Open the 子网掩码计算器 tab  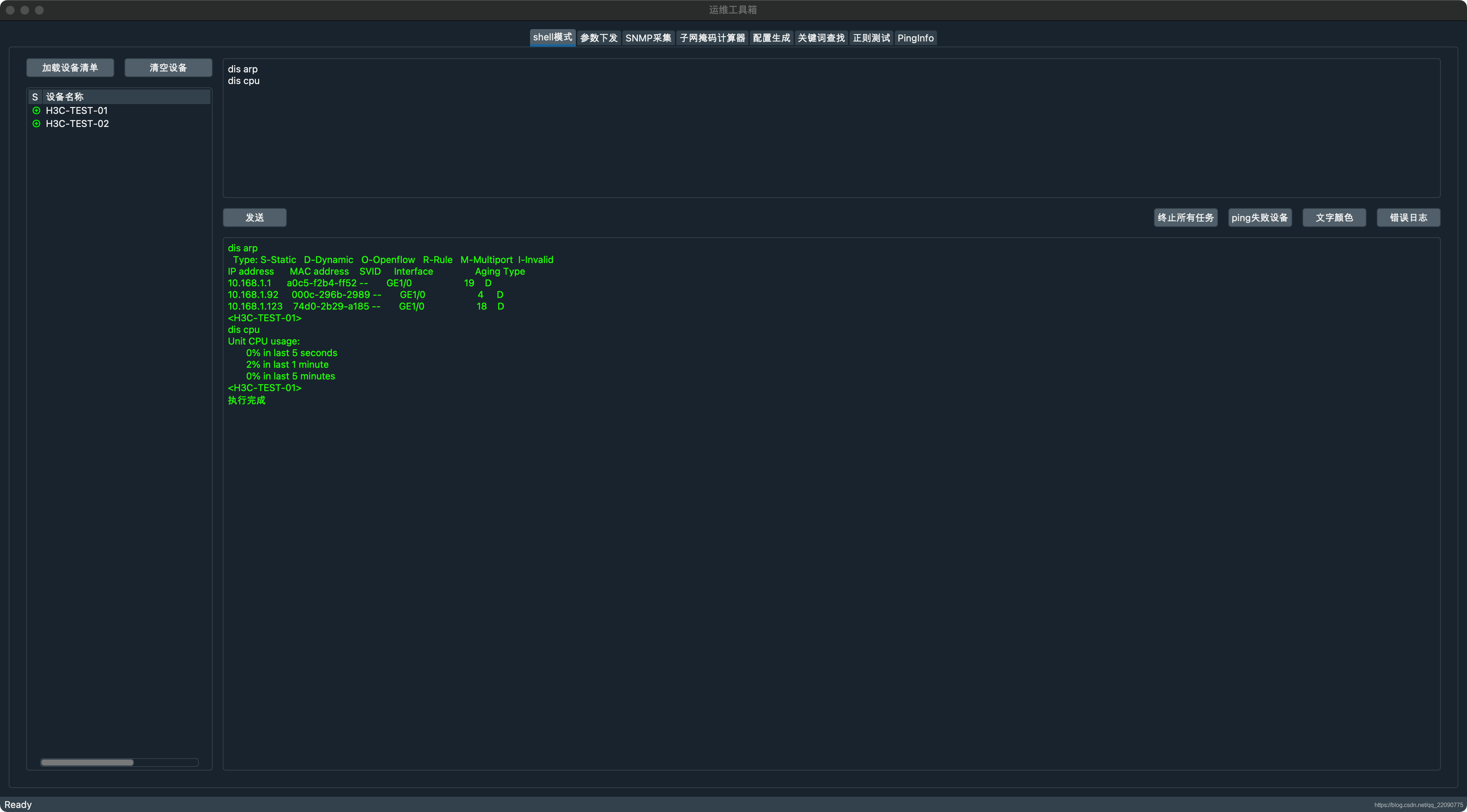coord(712,38)
